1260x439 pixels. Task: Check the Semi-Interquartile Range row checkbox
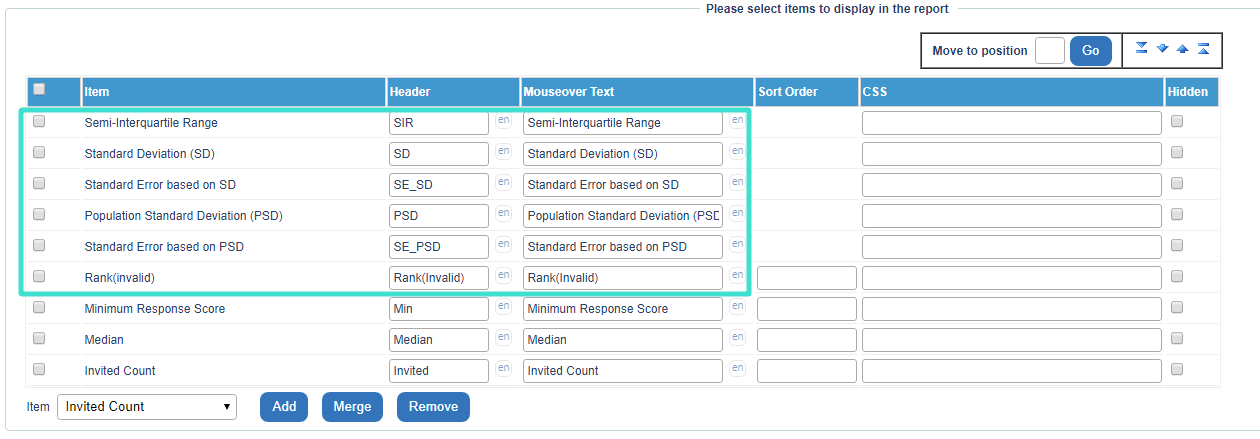(x=39, y=121)
